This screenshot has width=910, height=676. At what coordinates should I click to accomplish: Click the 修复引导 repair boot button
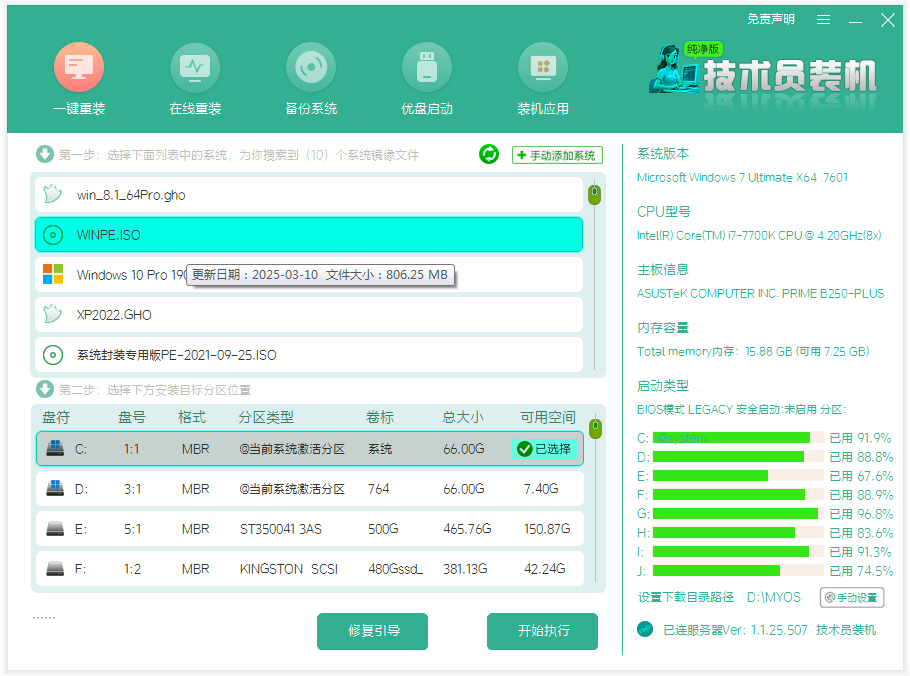click(372, 631)
